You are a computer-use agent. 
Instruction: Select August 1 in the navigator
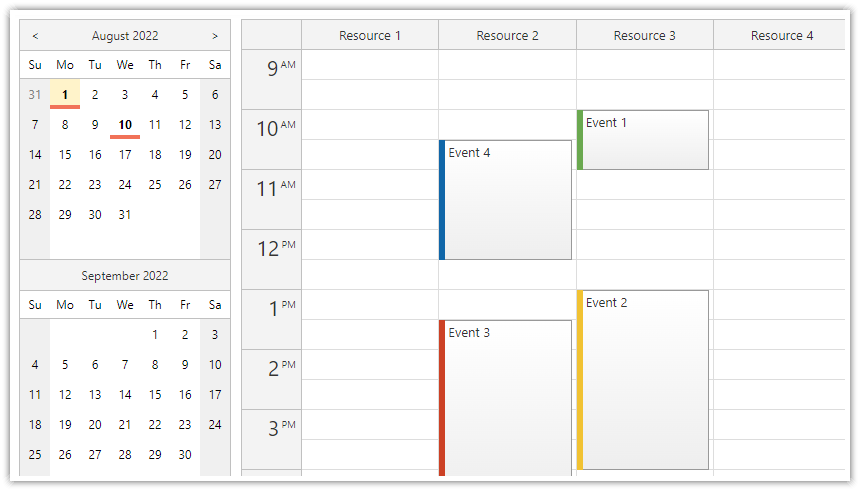(65, 94)
